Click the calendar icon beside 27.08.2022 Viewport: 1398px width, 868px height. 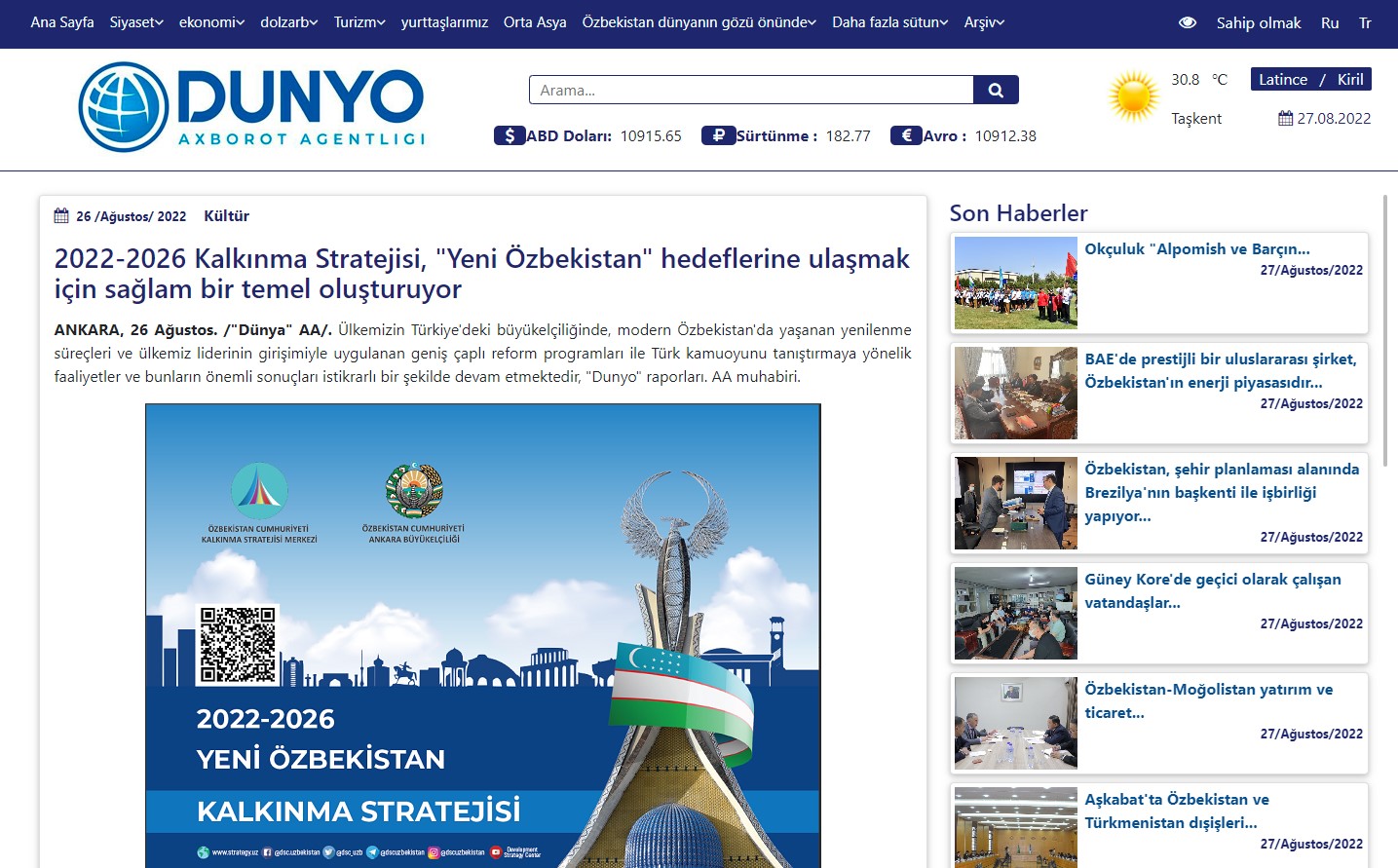[1285, 119]
